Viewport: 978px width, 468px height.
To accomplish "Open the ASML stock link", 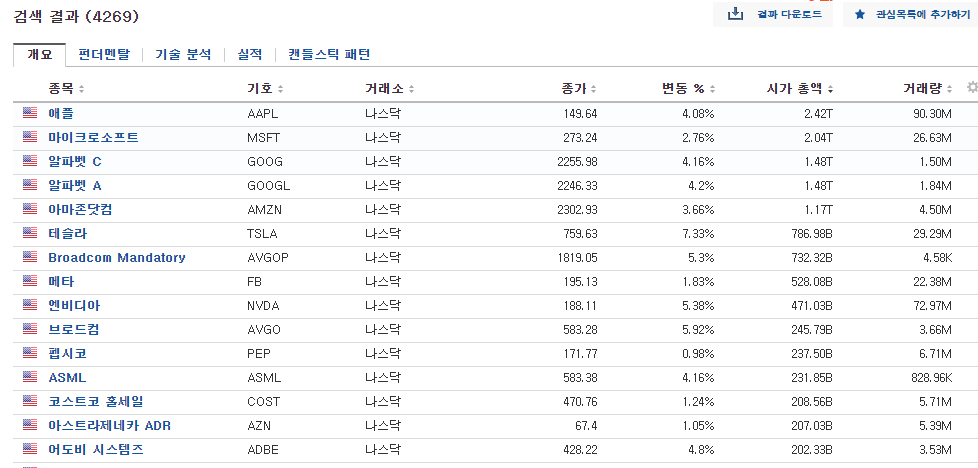I will pos(67,378).
